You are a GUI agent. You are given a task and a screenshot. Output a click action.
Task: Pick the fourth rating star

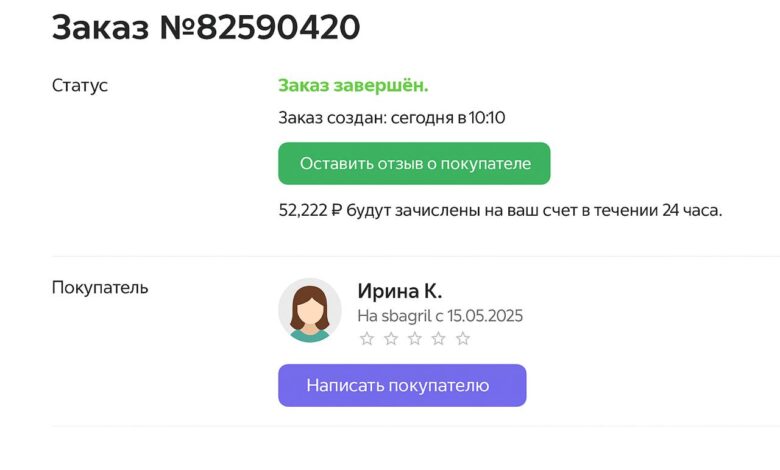coord(439,339)
